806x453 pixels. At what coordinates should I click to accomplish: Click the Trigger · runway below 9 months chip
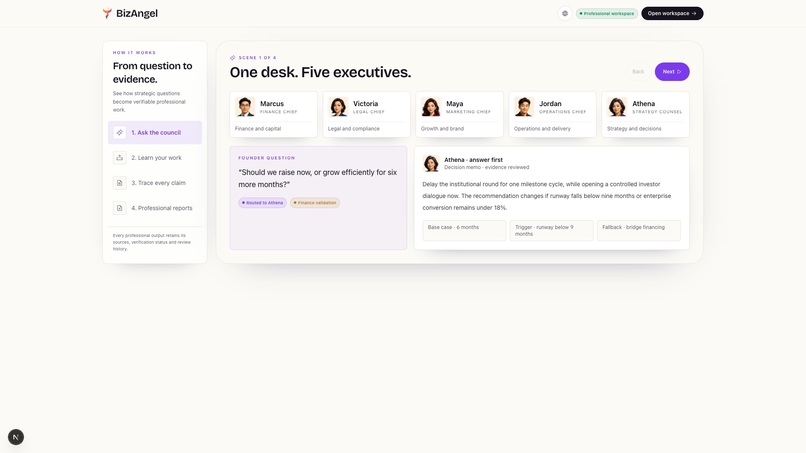tap(552, 230)
